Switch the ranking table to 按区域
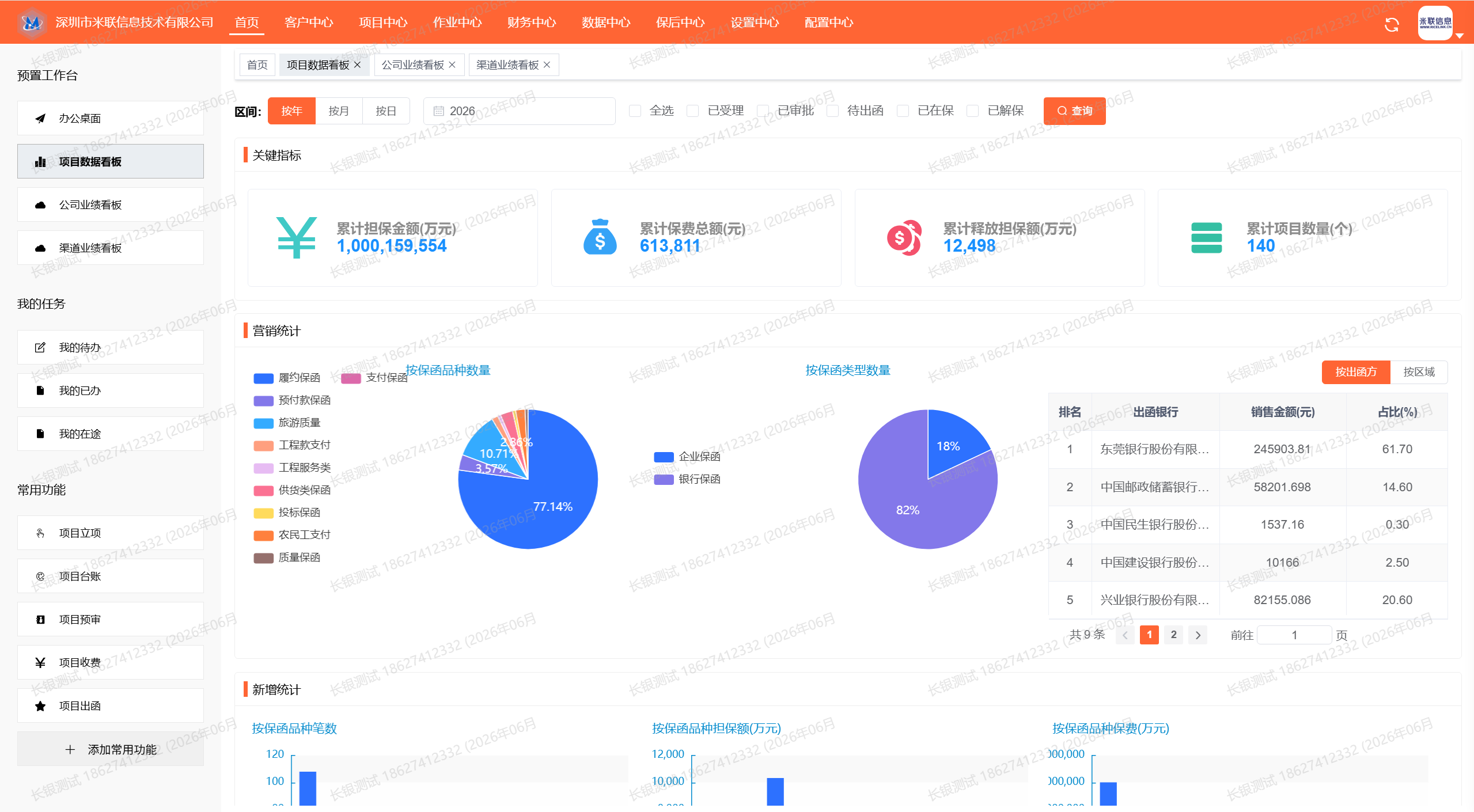Viewport: 1474px width, 812px height. pos(1419,372)
